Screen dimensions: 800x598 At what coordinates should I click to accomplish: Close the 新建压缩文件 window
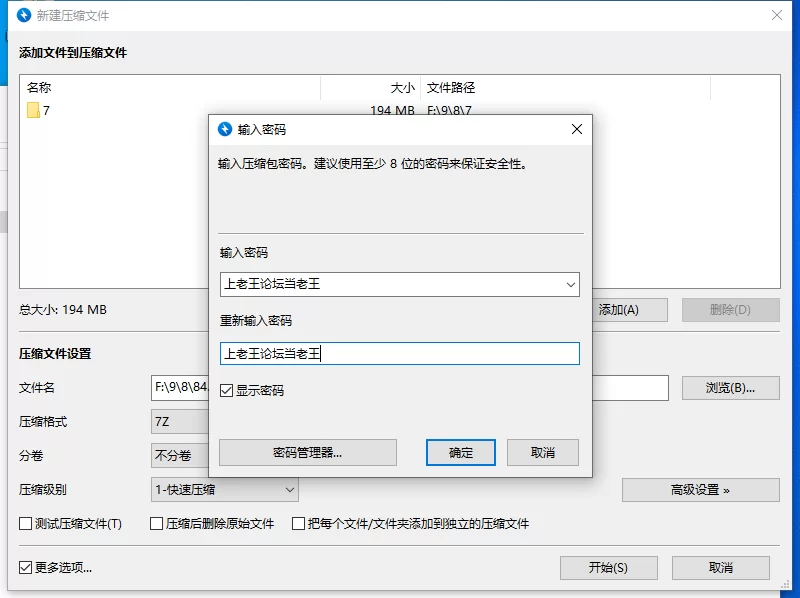[777, 15]
